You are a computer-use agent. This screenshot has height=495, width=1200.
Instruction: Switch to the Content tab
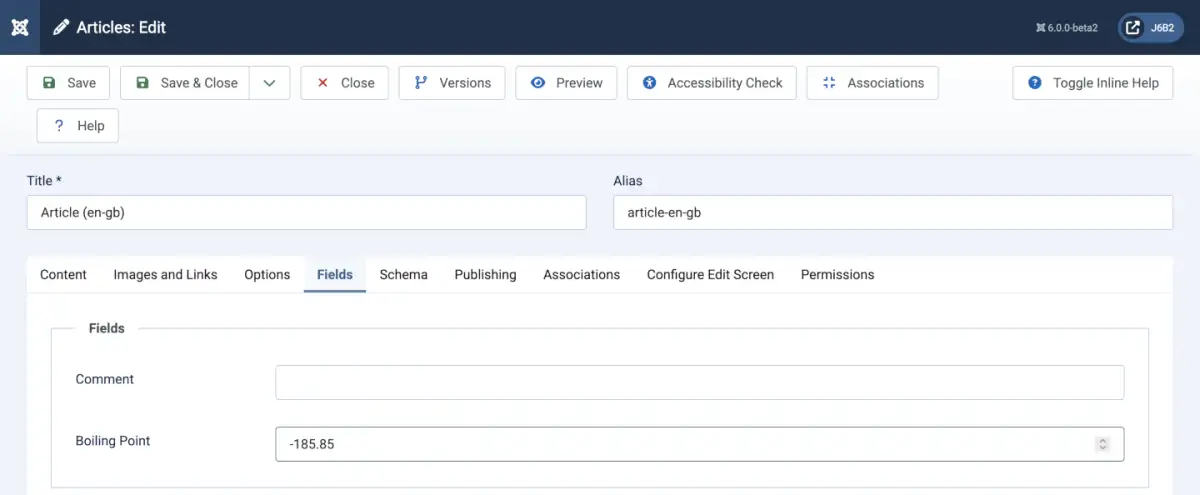click(x=63, y=274)
